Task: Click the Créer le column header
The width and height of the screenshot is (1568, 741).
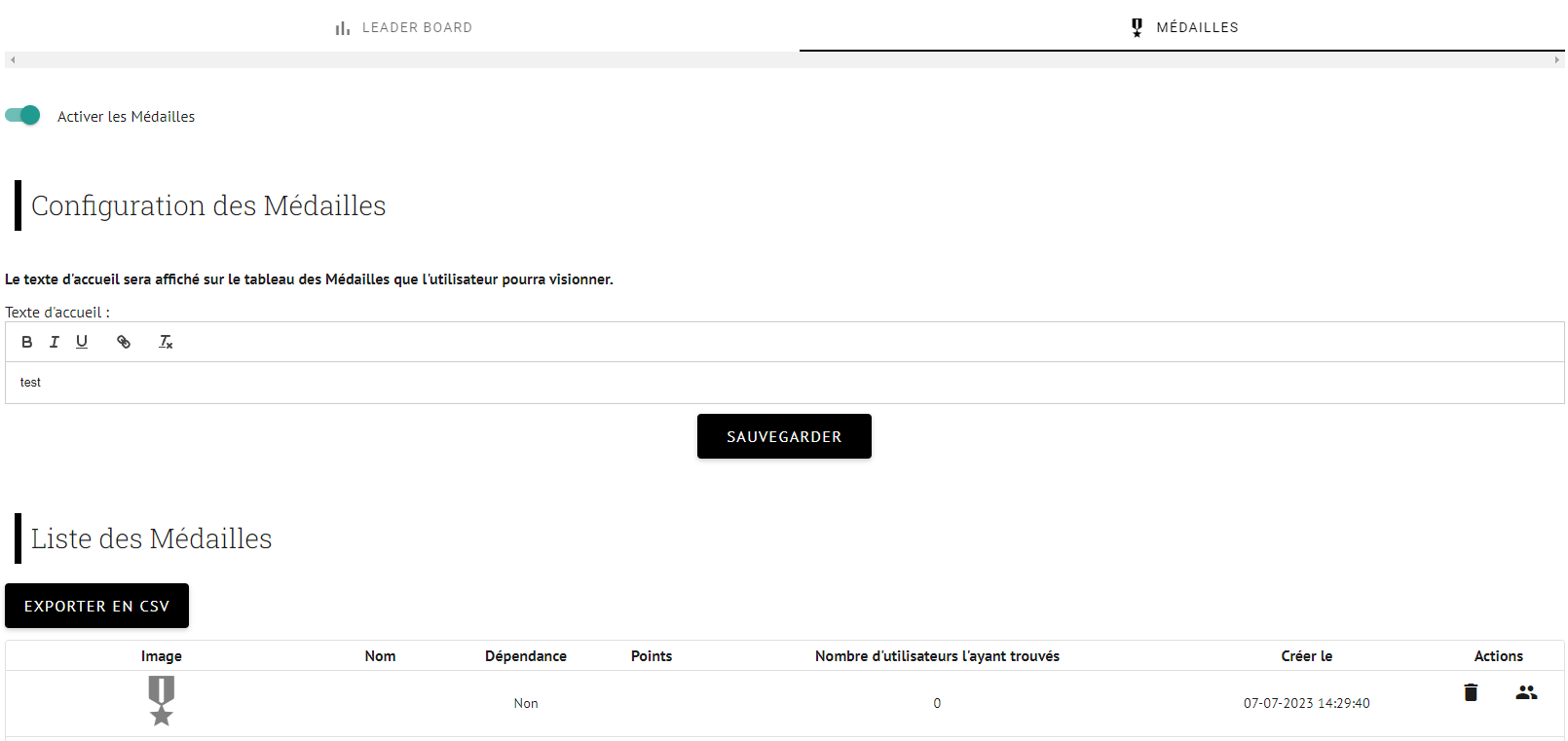Action: click(1307, 656)
